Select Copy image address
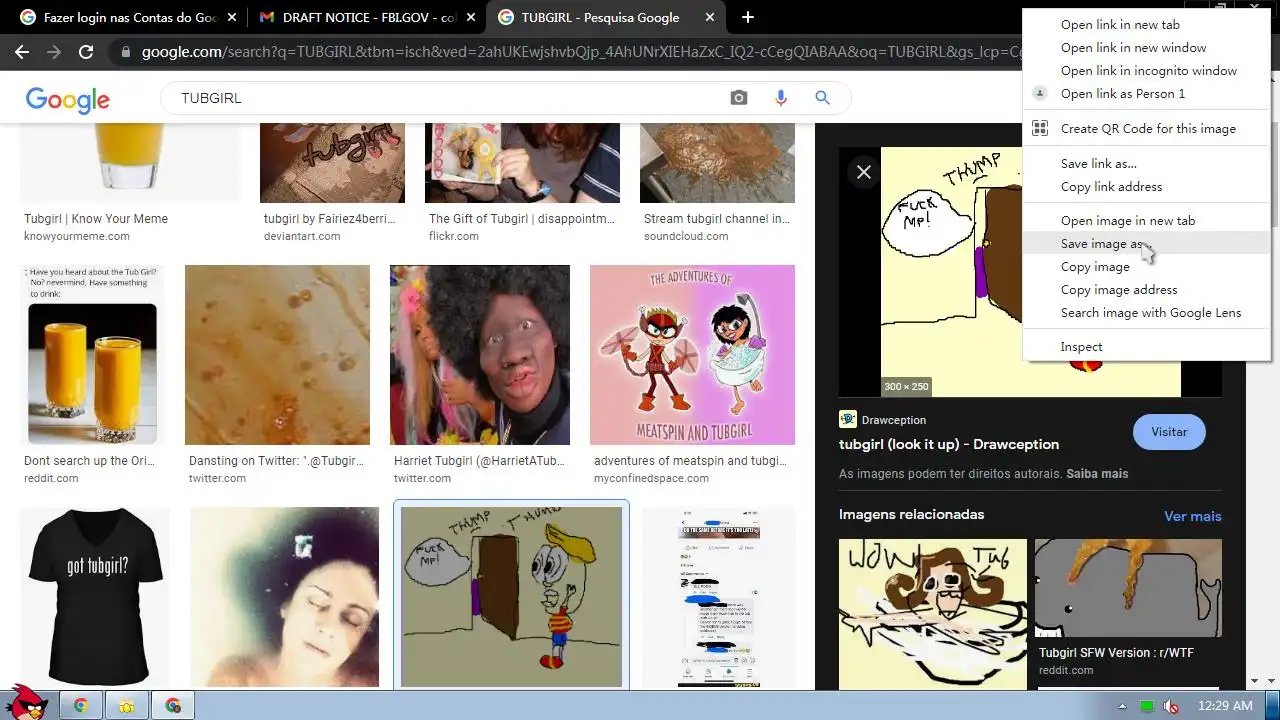Image resolution: width=1280 pixels, height=720 pixels. 1147,289
